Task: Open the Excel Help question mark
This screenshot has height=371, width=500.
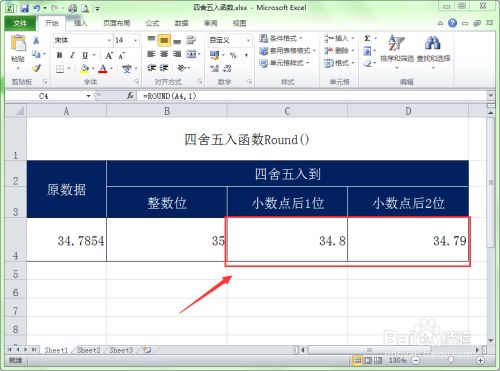Action: 452,23
